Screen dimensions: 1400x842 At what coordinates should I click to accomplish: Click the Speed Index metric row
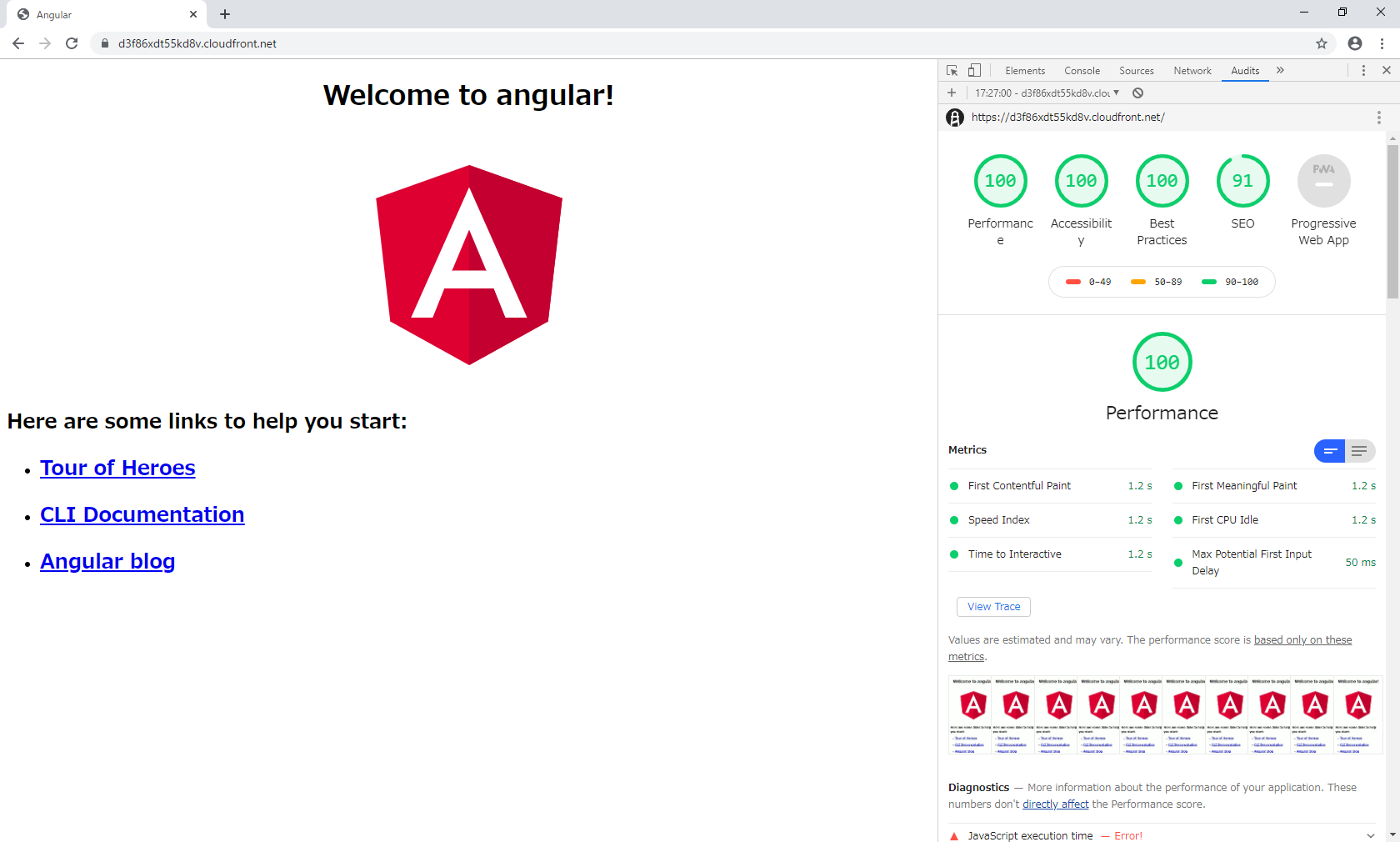click(x=1051, y=520)
